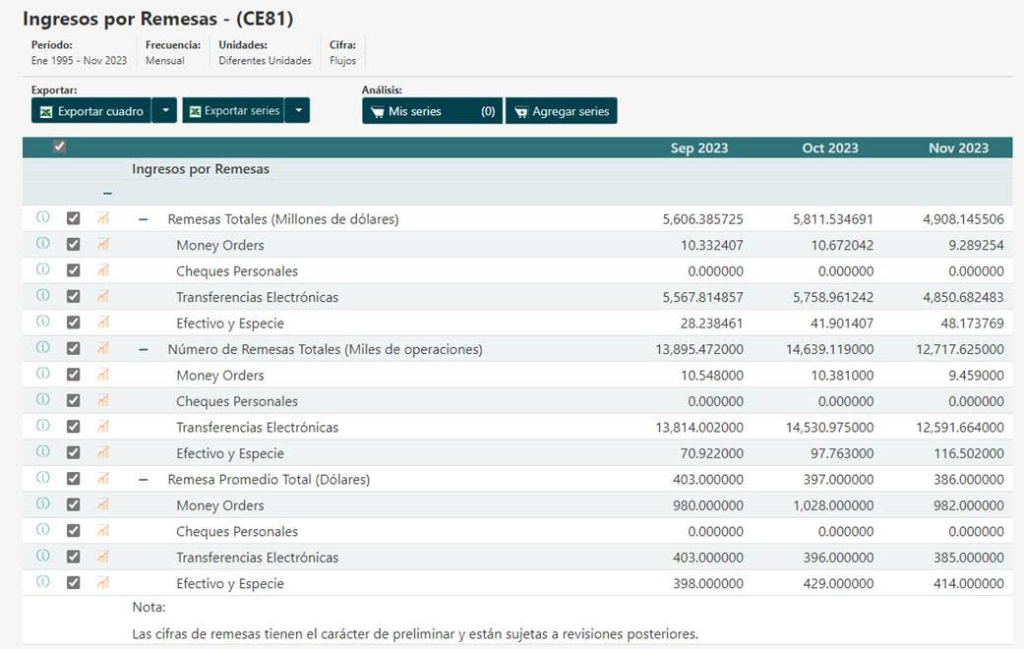Open the Mis series cart button

coord(431,111)
